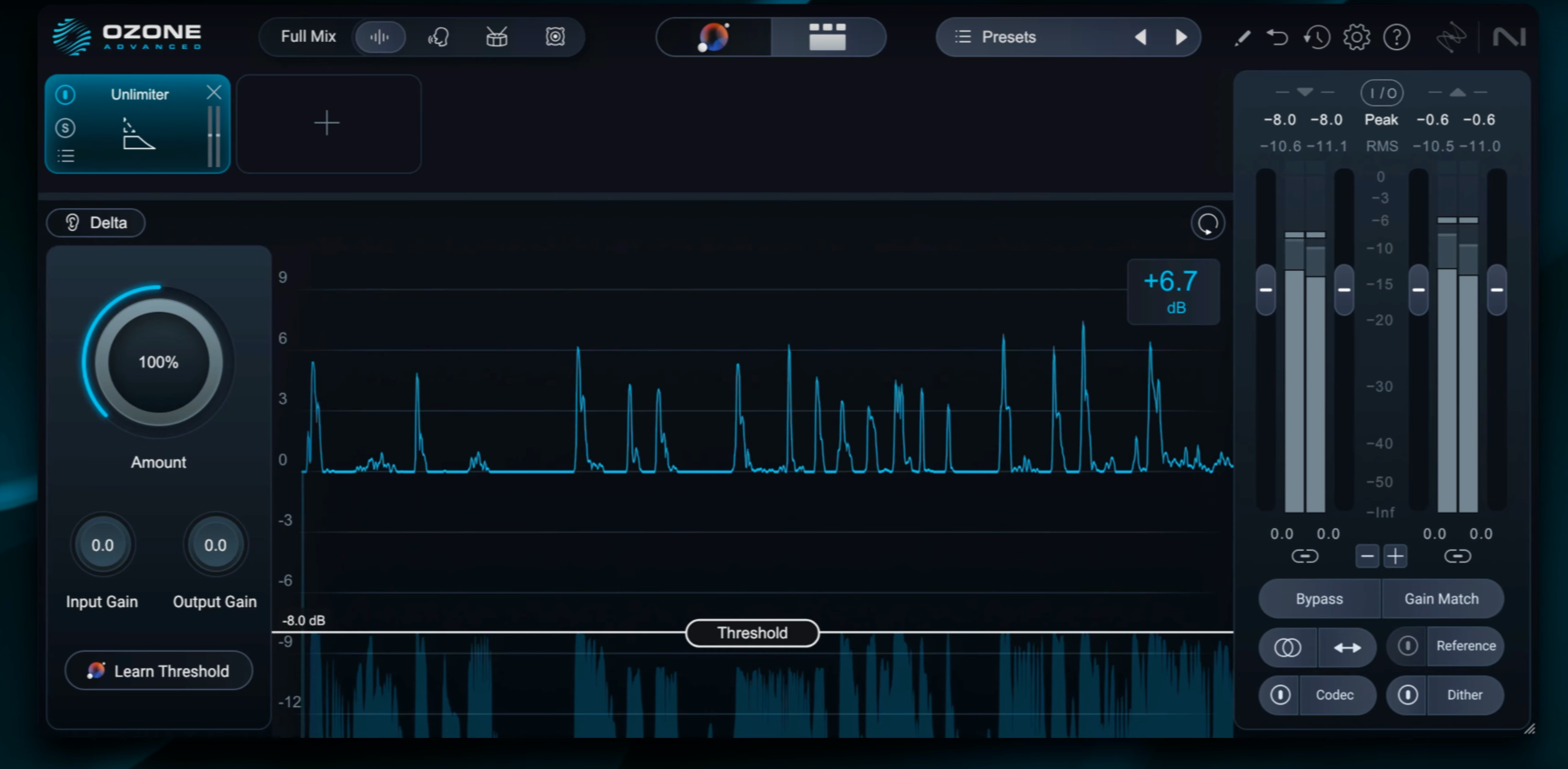The height and width of the screenshot is (769, 1568).
Task: Open the Unlimiter module preset list icon
Action: 65,156
